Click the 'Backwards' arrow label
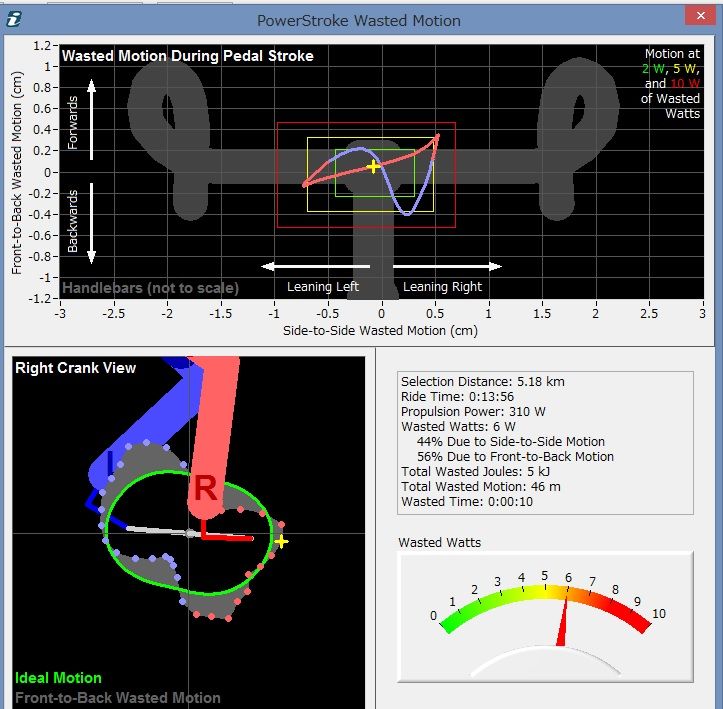The image size is (723, 709). pos(73,221)
